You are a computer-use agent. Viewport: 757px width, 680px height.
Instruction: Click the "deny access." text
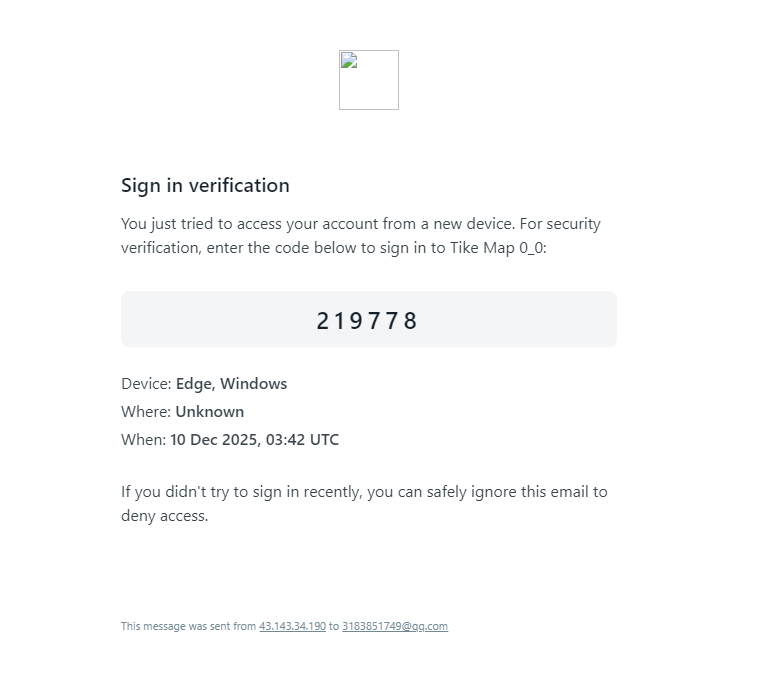[x=164, y=517]
